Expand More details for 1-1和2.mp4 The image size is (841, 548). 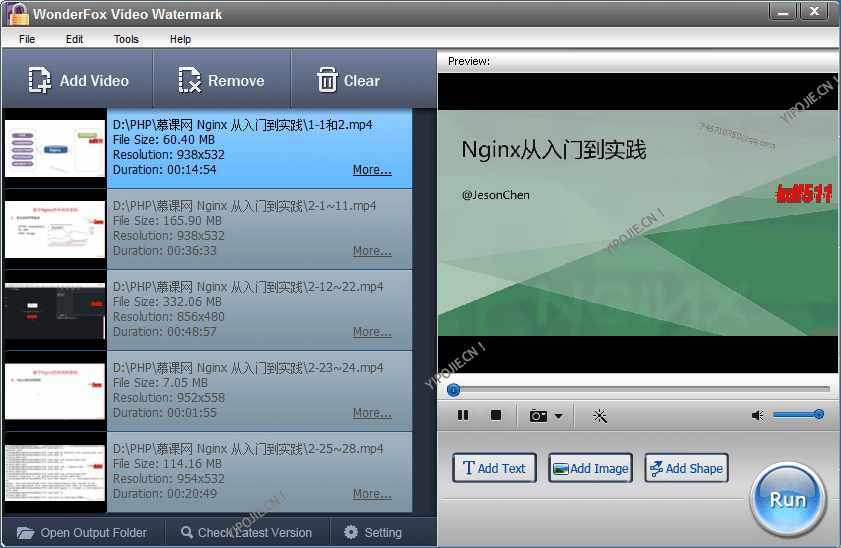click(x=372, y=170)
